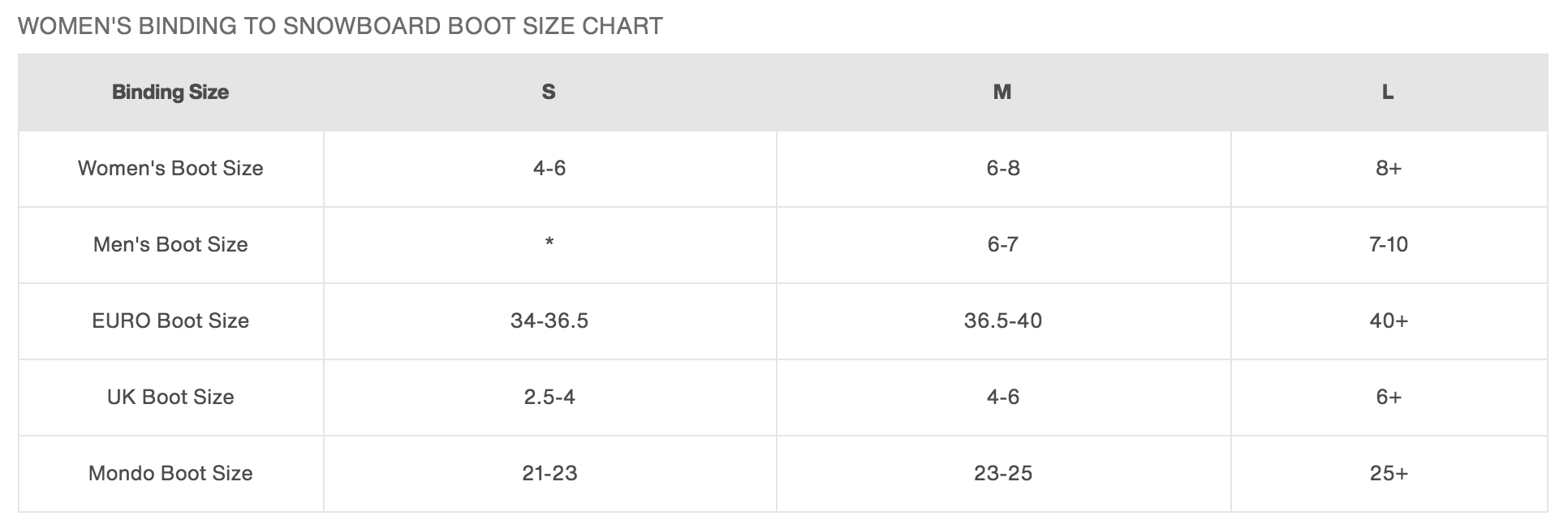Click the EURO Boot Size row label

coord(170,320)
